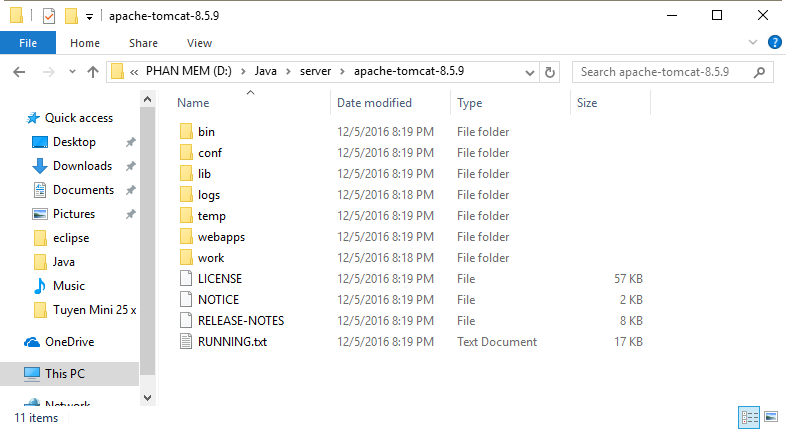Go back with the Back arrow
The width and height of the screenshot is (786, 429).
19,72
